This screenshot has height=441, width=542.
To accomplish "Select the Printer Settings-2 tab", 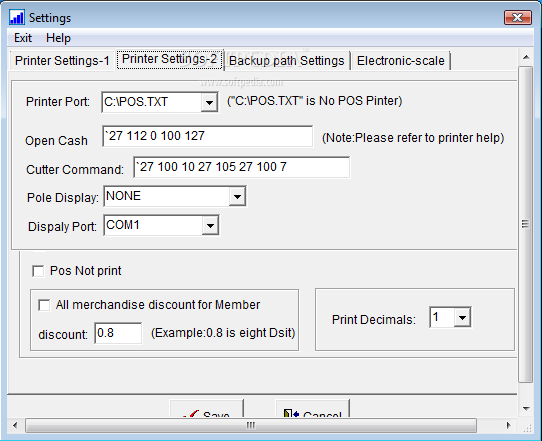I will pyautogui.click(x=169, y=59).
